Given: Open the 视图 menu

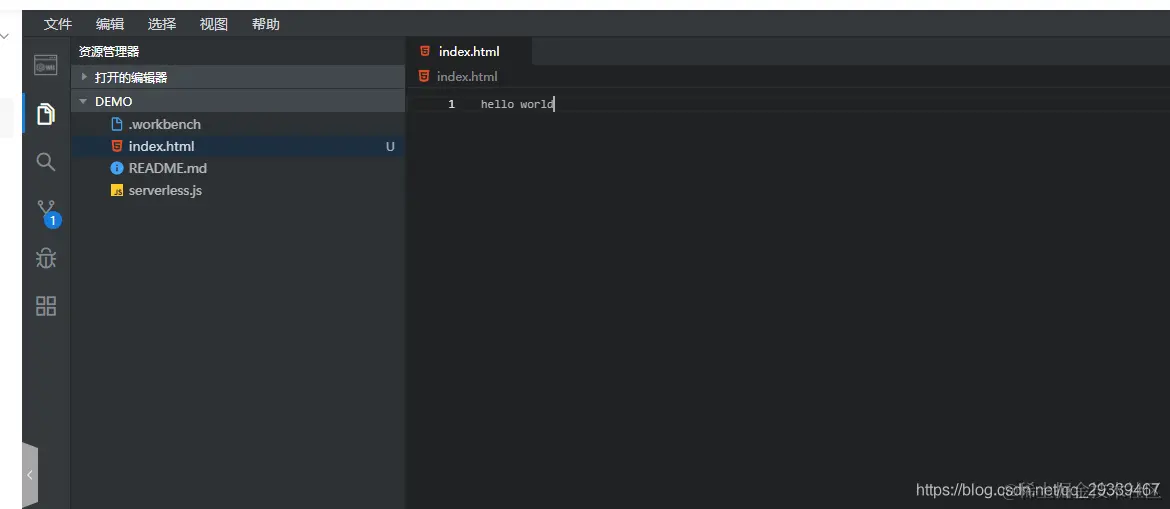Looking at the screenshot, I should click(213, 24).
